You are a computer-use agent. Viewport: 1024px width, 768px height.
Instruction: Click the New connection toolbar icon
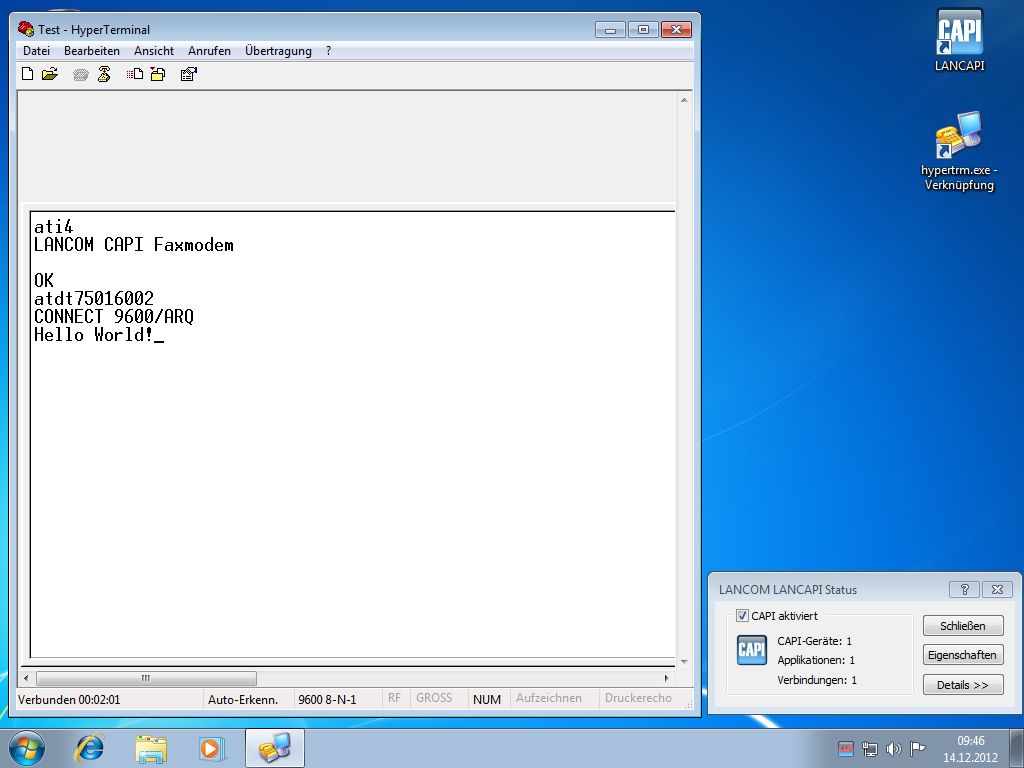click(27, 74)
